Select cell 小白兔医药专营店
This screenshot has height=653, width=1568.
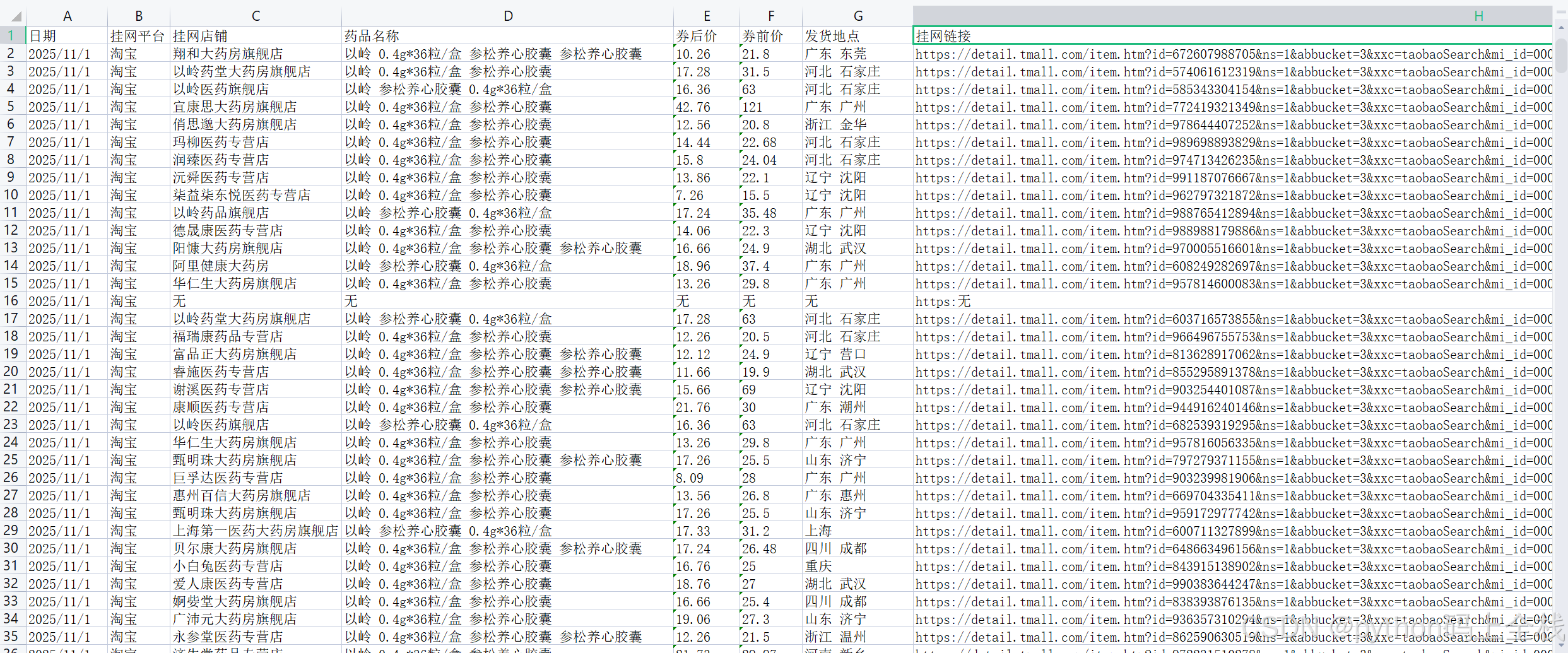[256, 566]
